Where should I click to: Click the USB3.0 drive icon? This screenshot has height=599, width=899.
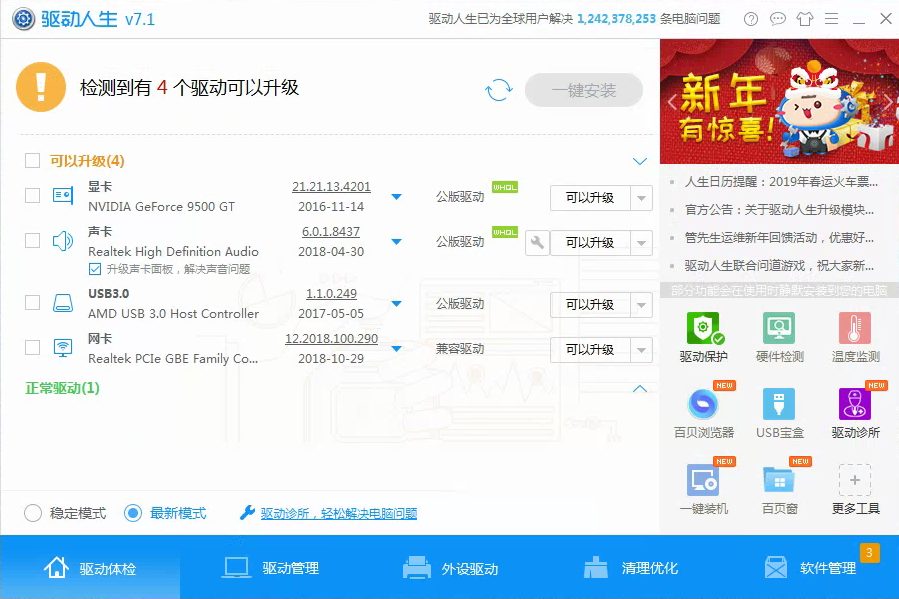pos(62,303)
